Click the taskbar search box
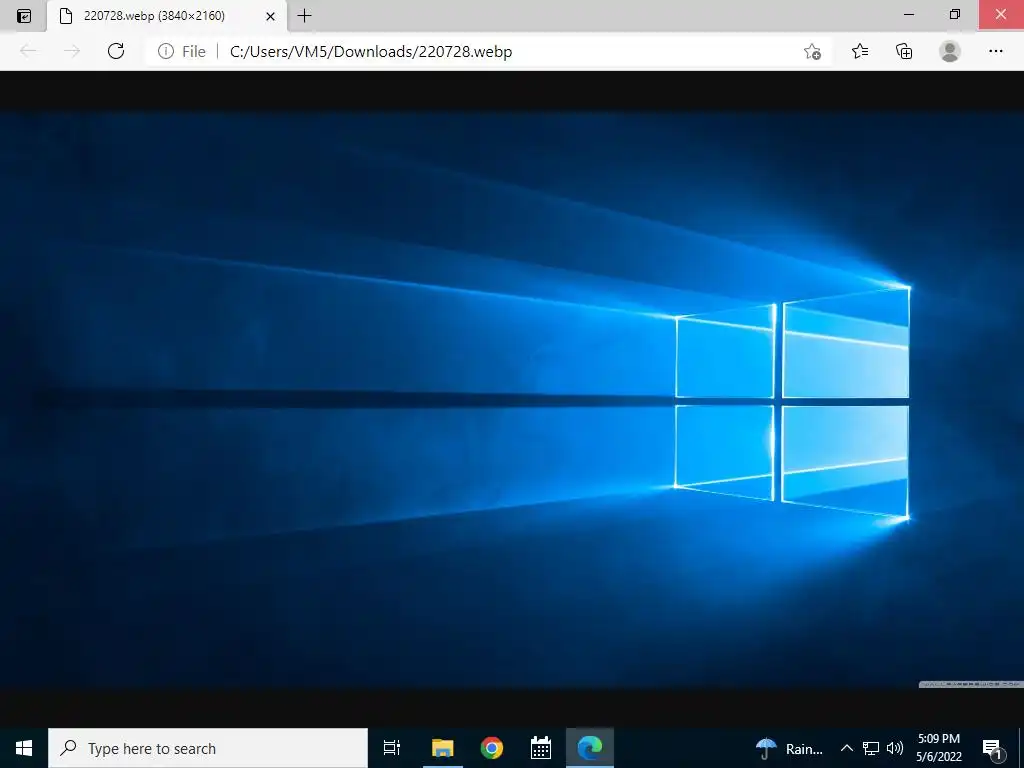This screenshot has height=768, width=1024. [208, 748]
